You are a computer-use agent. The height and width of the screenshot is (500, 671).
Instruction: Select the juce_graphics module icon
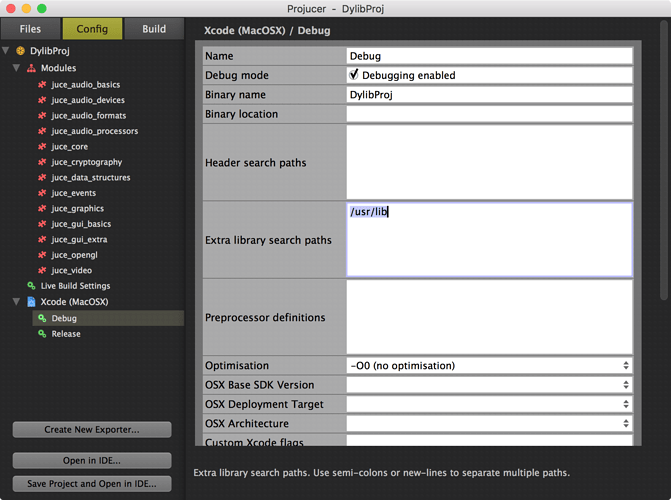[x=42, y=208]
